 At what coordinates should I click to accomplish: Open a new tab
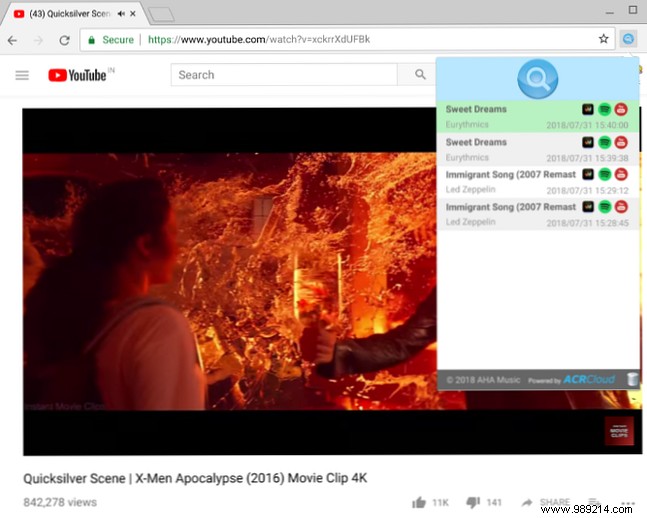(x=161, y=15)
